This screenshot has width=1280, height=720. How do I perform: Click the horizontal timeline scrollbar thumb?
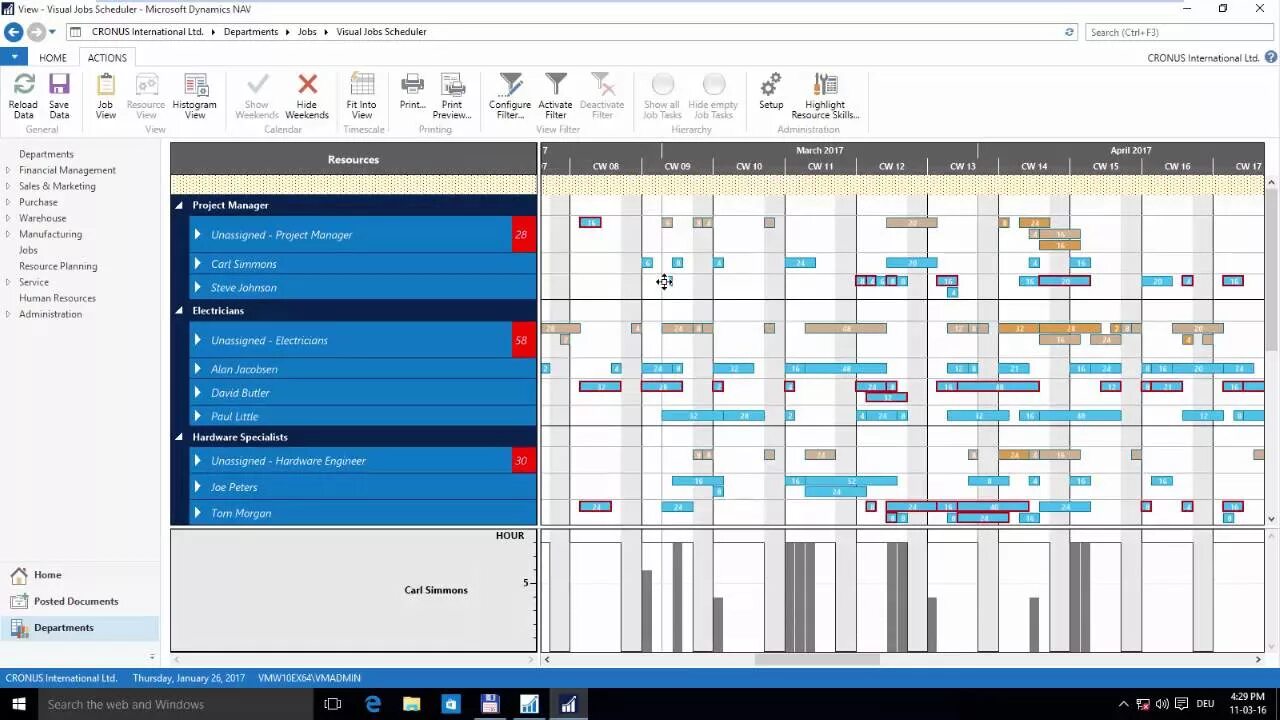817,659
